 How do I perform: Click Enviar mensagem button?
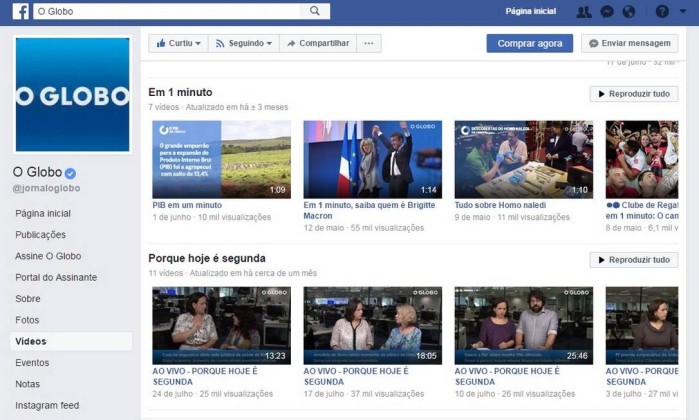click(x=628, y=43)
